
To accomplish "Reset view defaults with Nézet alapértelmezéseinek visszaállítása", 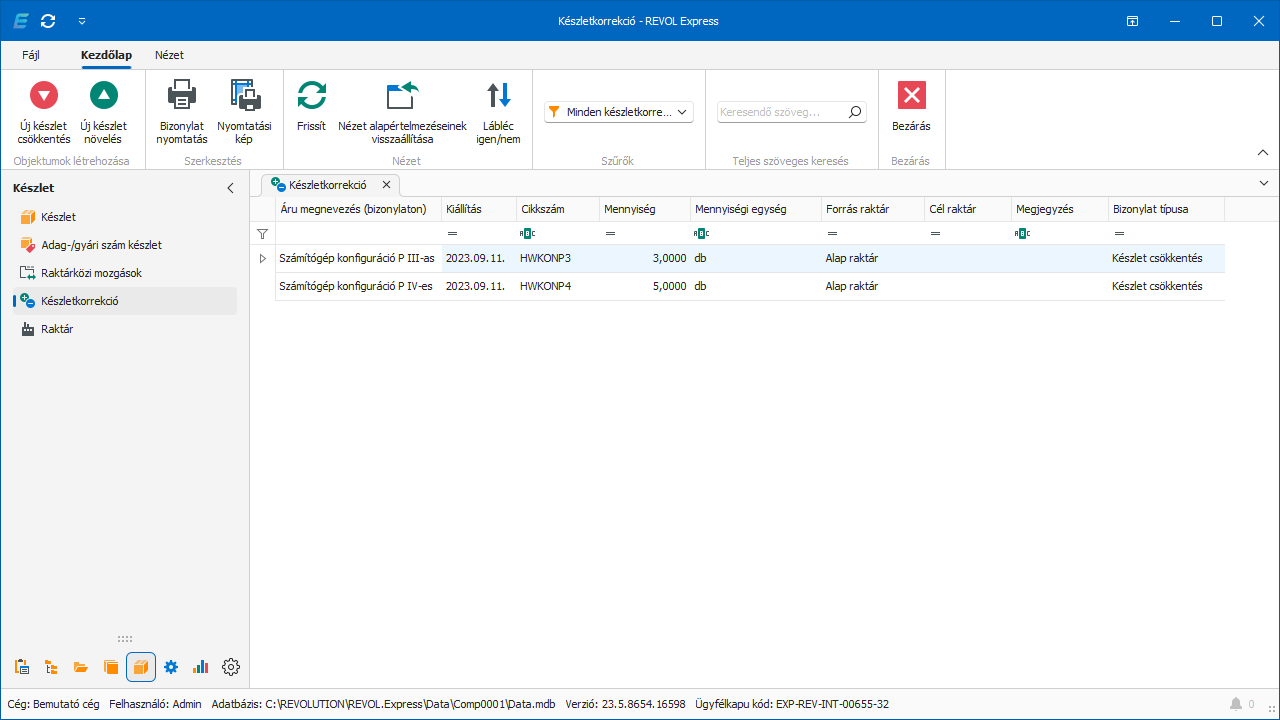I will pyautogui.click(x=402, y=96).
